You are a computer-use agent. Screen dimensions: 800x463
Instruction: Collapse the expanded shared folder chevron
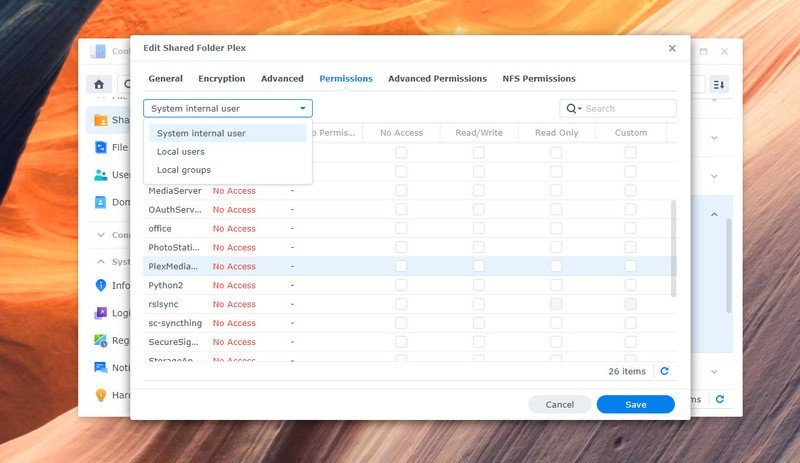(x=714, y=214)
